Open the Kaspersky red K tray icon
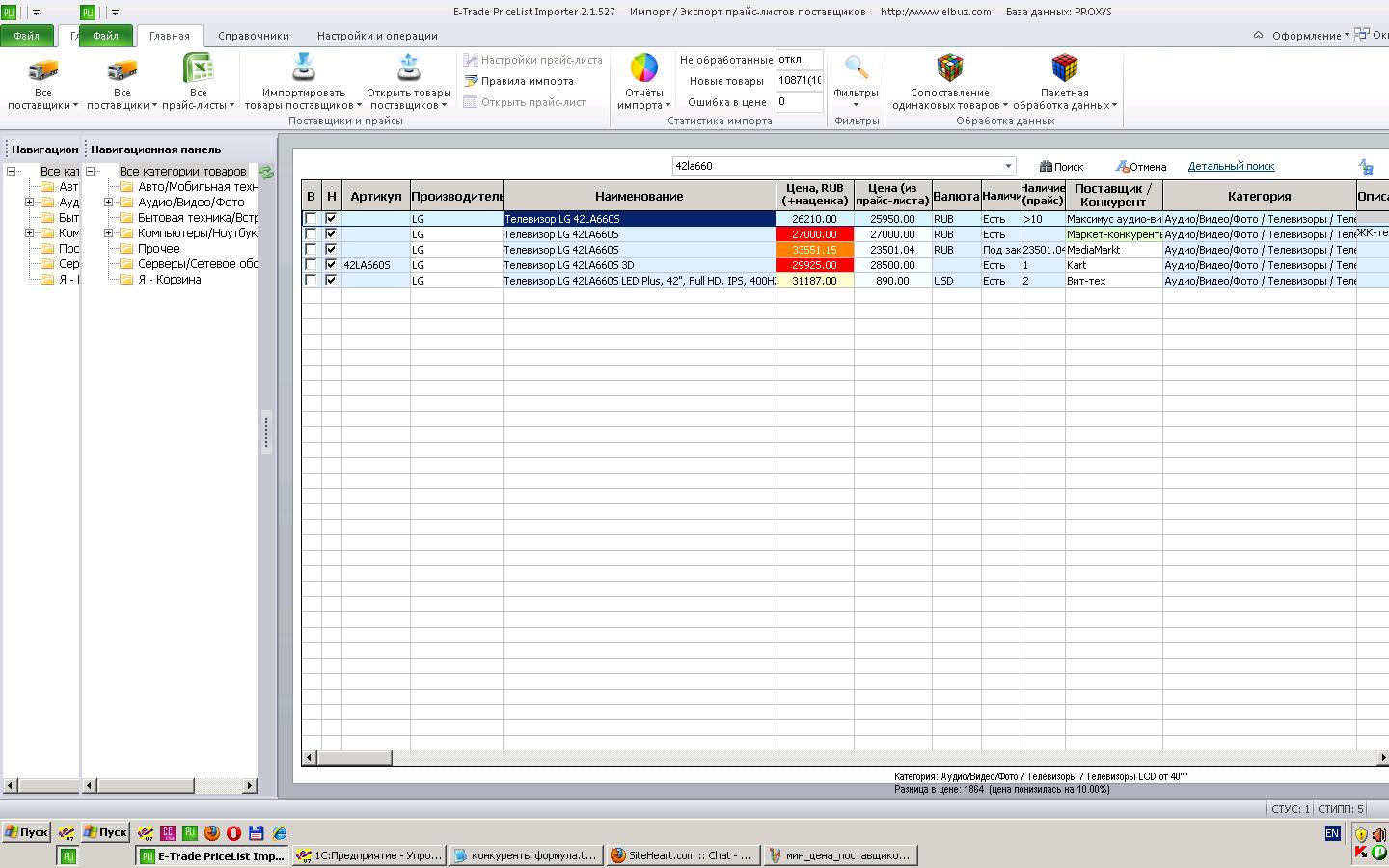 coord(1361,852)
